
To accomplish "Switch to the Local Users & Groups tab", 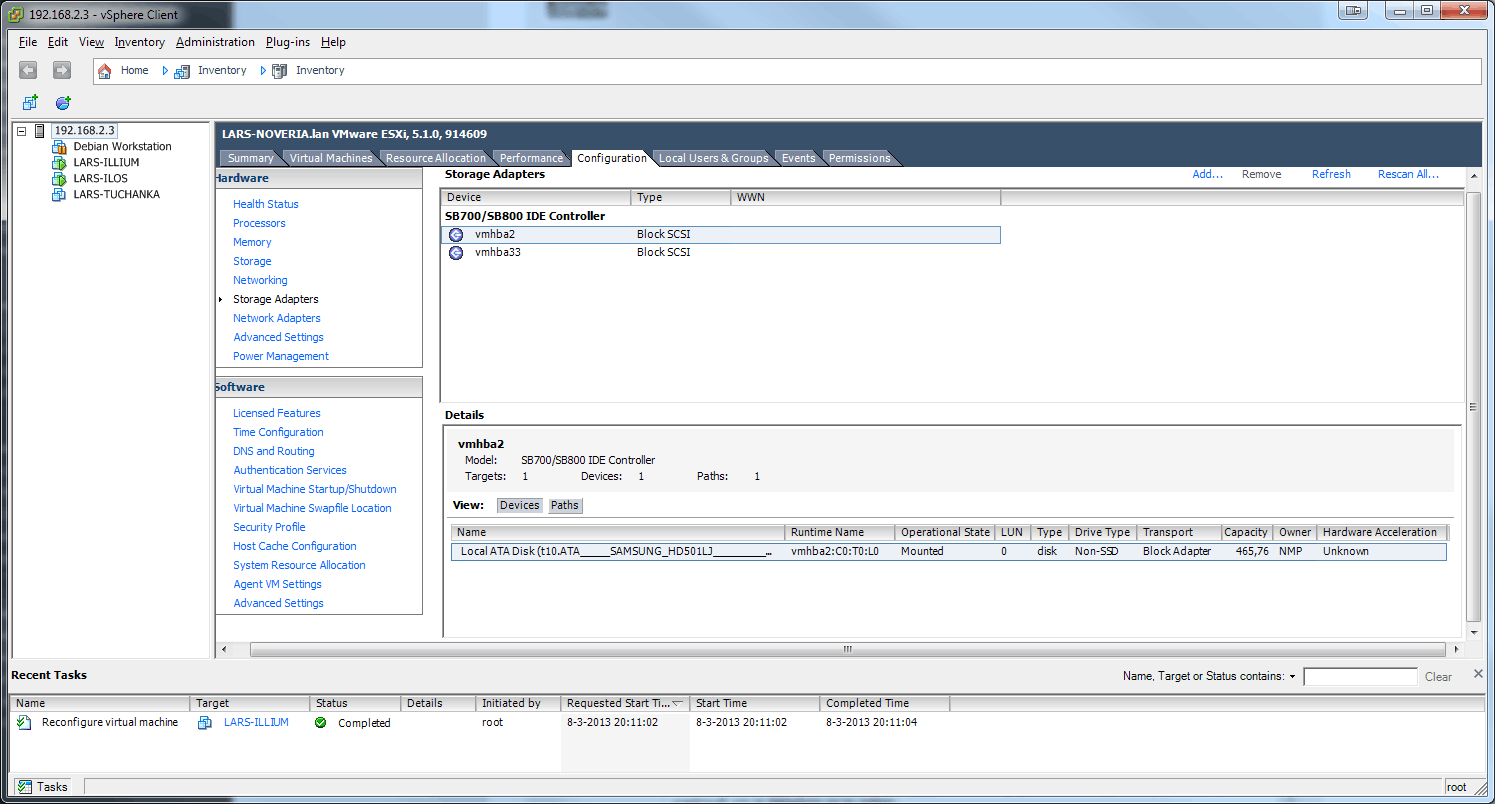I will click(x=713, y=158).
